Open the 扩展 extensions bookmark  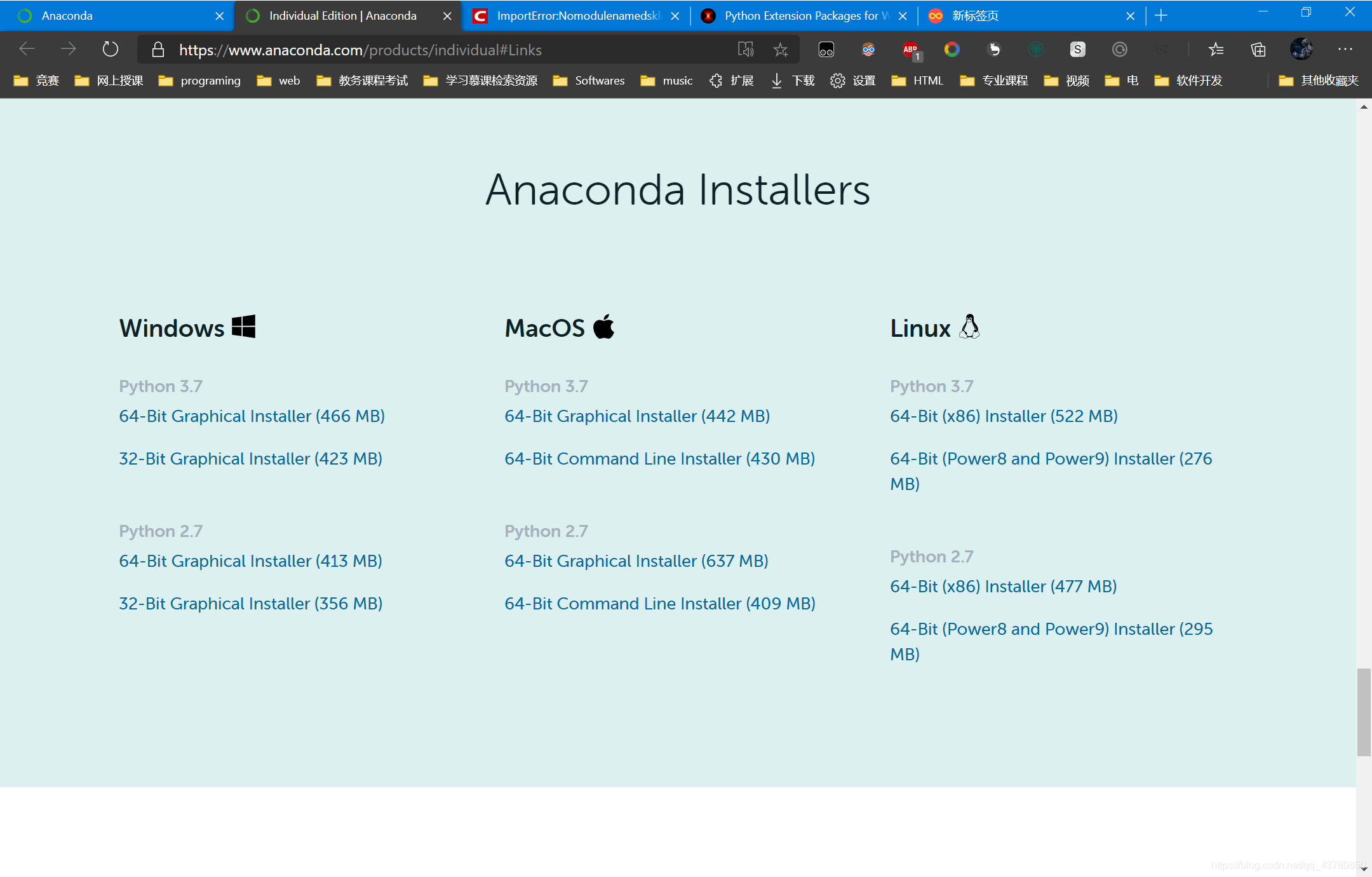click(731, 81)
